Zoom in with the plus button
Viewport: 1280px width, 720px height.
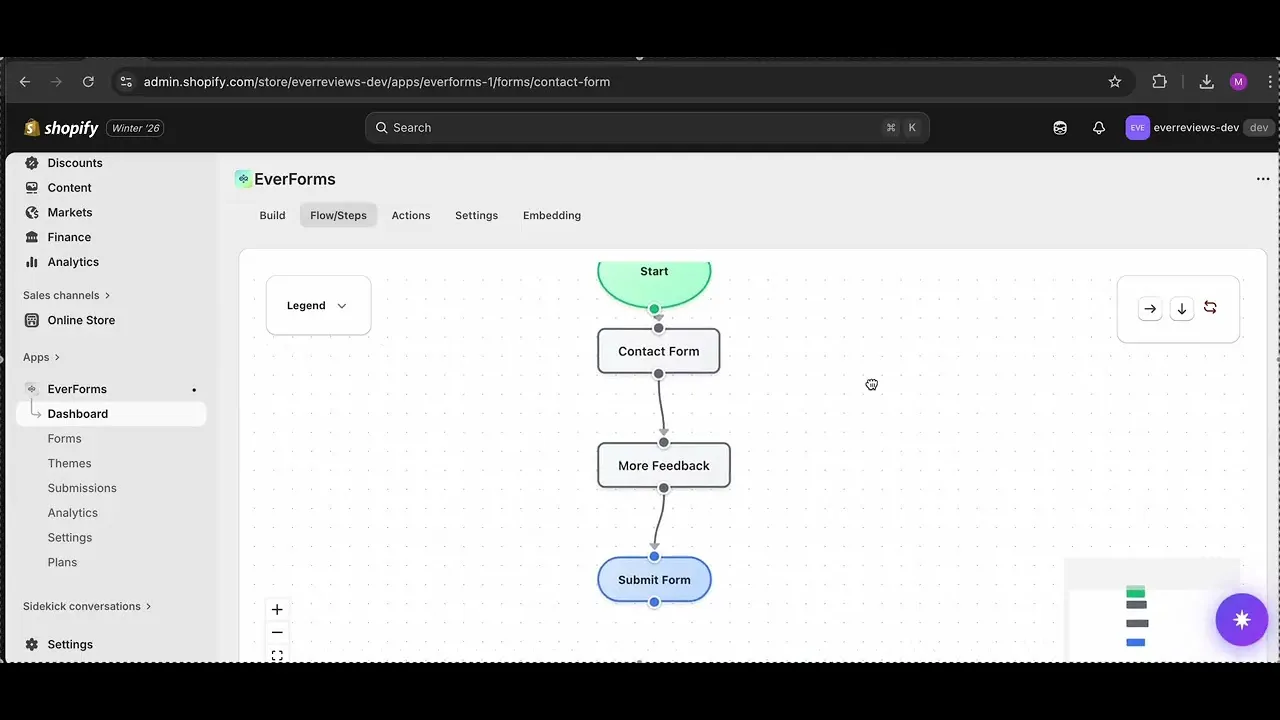click(277, 610)
